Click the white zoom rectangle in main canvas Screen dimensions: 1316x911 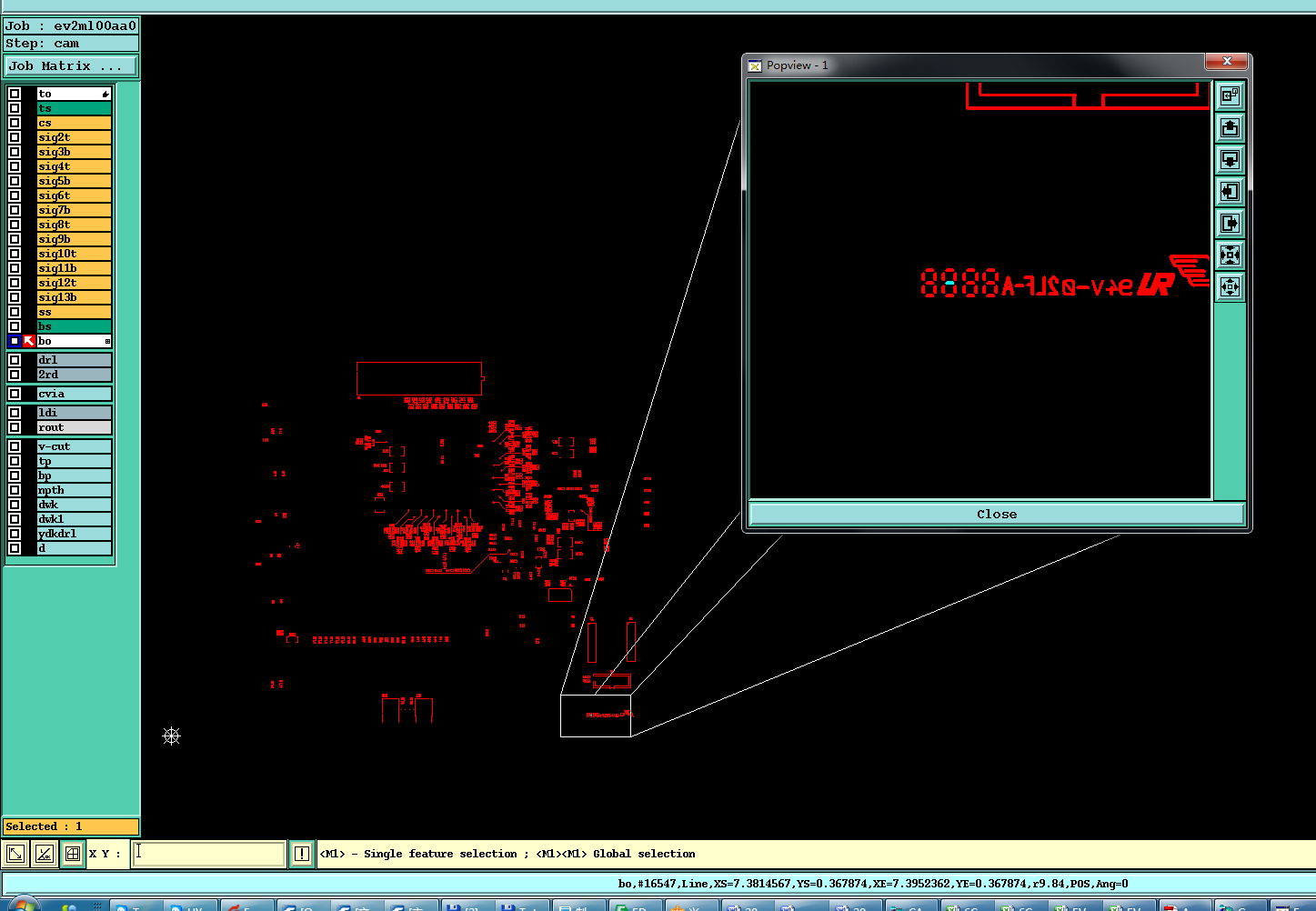(x=596, y=716)
